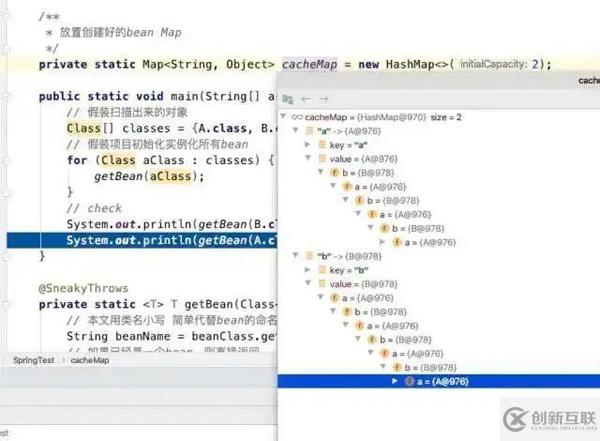Click the System.out.println(getBean(B.c line
The width and height of the screenshot is (600, 441).
(171, 224)
